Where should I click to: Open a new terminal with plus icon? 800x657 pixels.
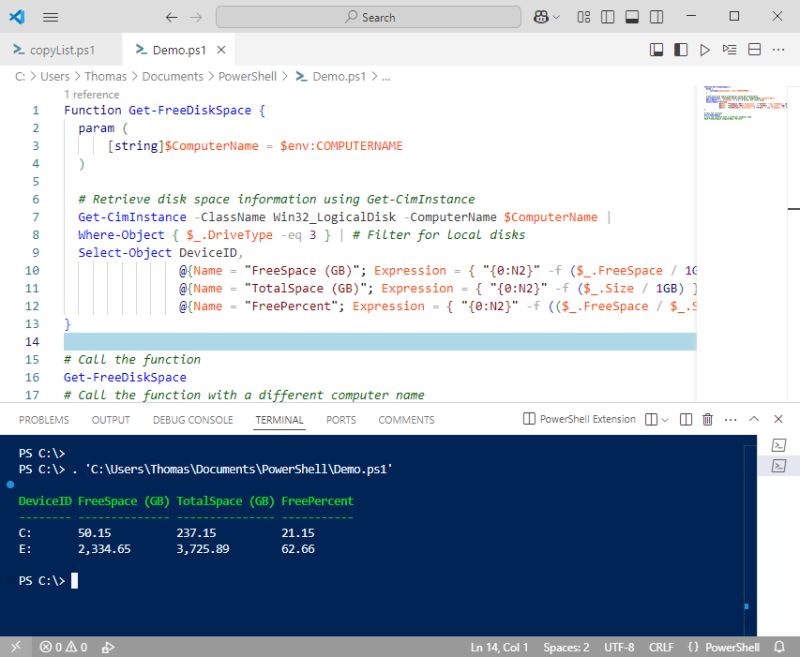point(650,419)
